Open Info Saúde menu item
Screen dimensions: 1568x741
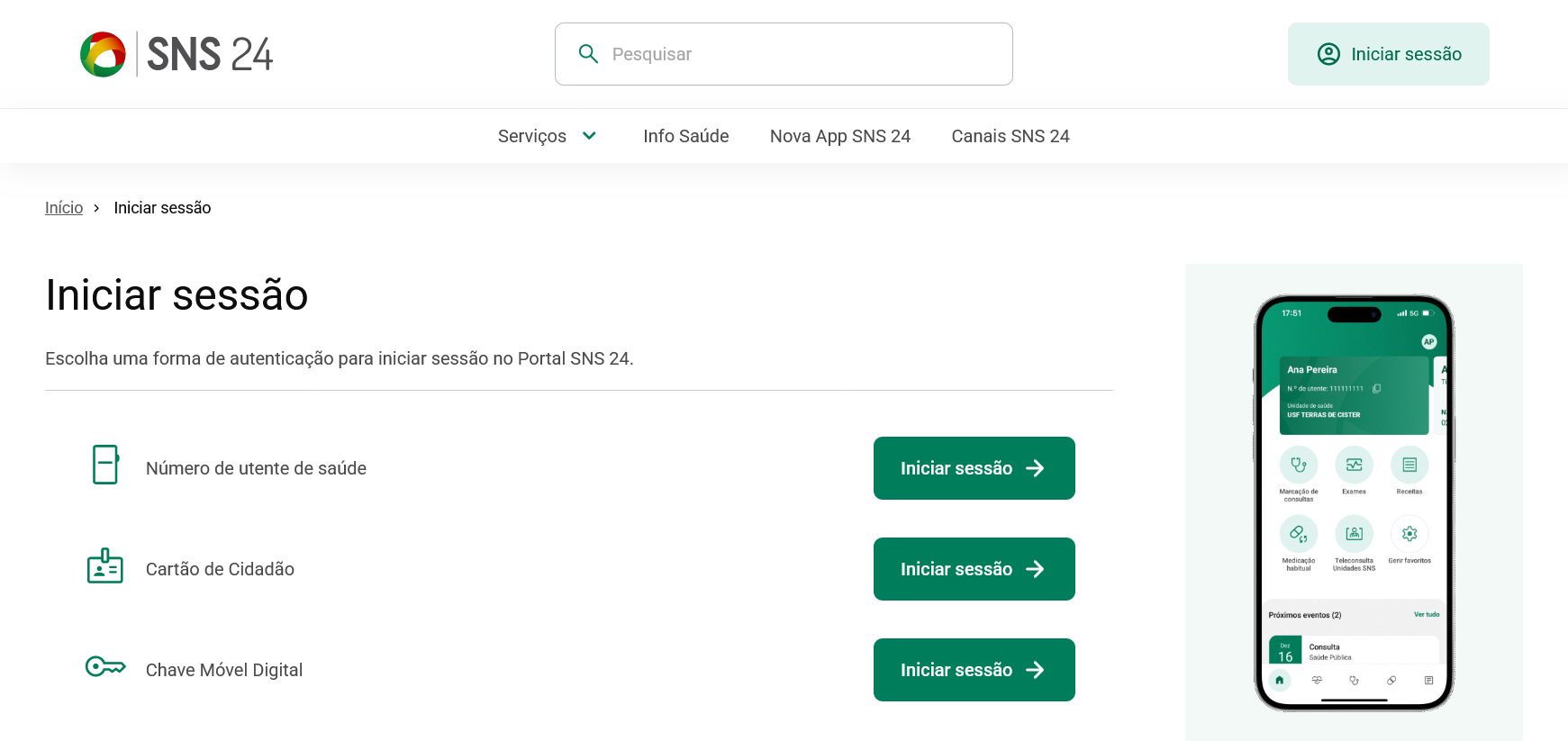click(685, 136)
